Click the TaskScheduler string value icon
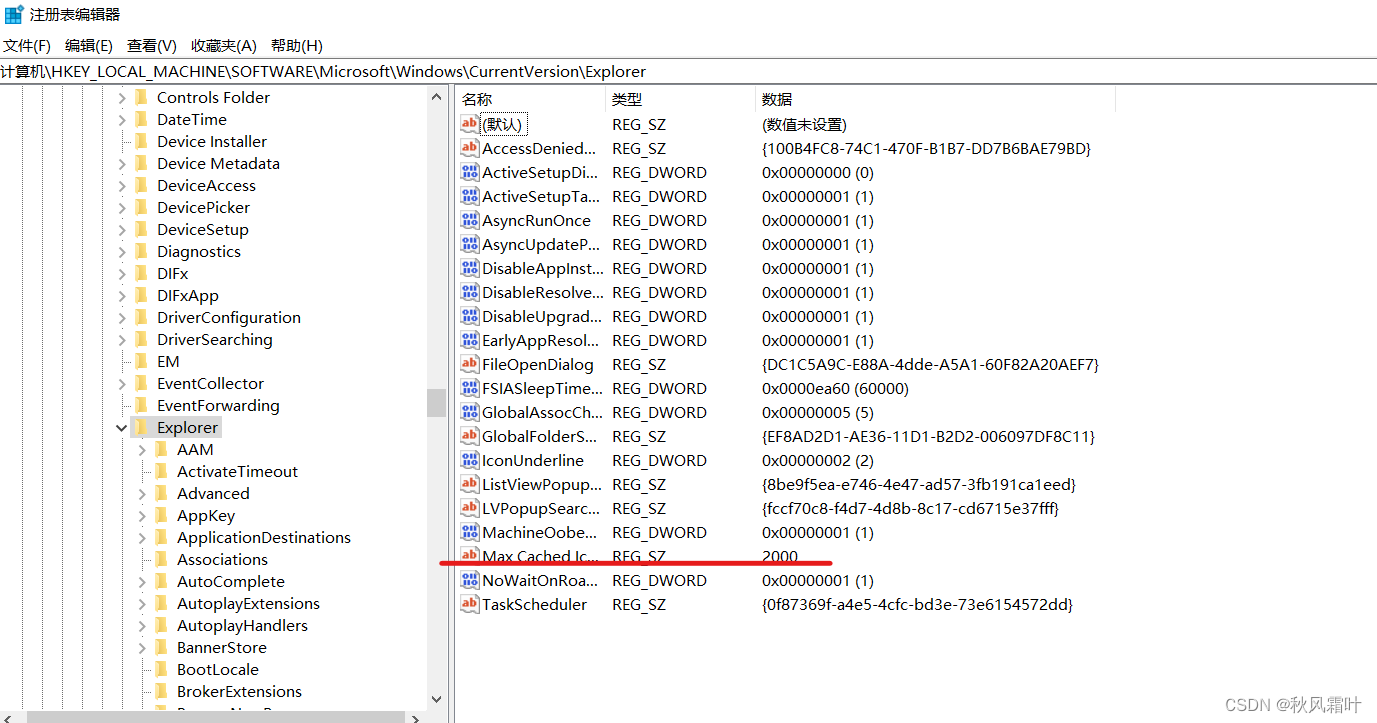 469,604
